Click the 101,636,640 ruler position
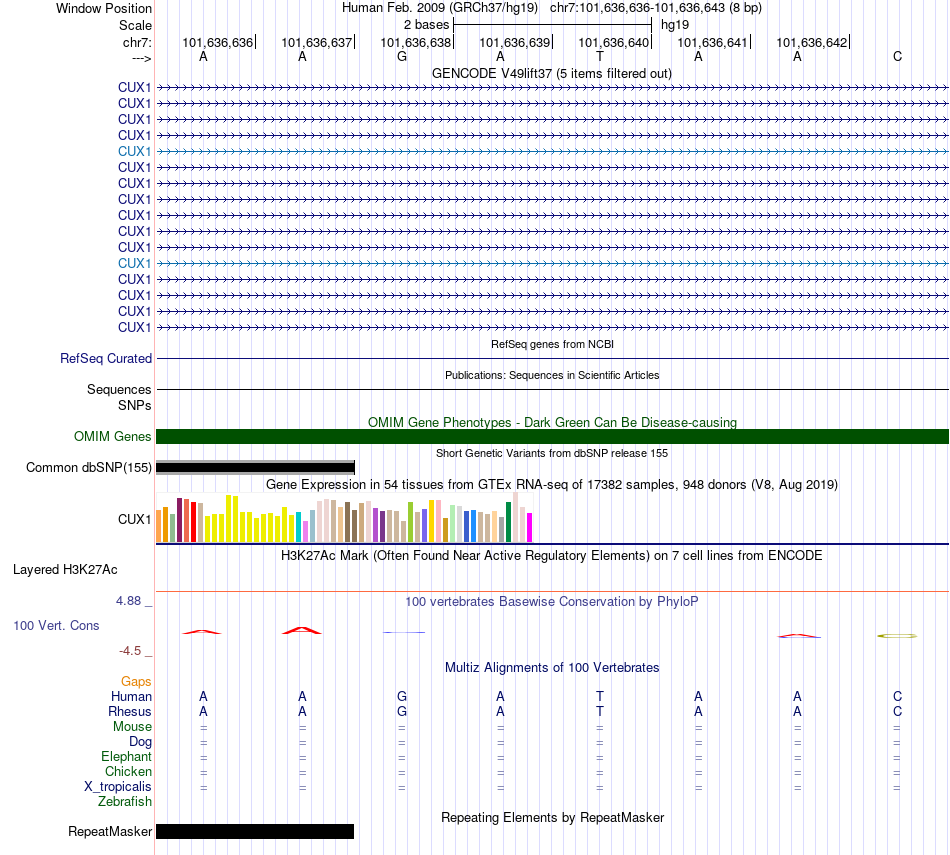This screenshot has width=950, height=855. click(614, 42)
